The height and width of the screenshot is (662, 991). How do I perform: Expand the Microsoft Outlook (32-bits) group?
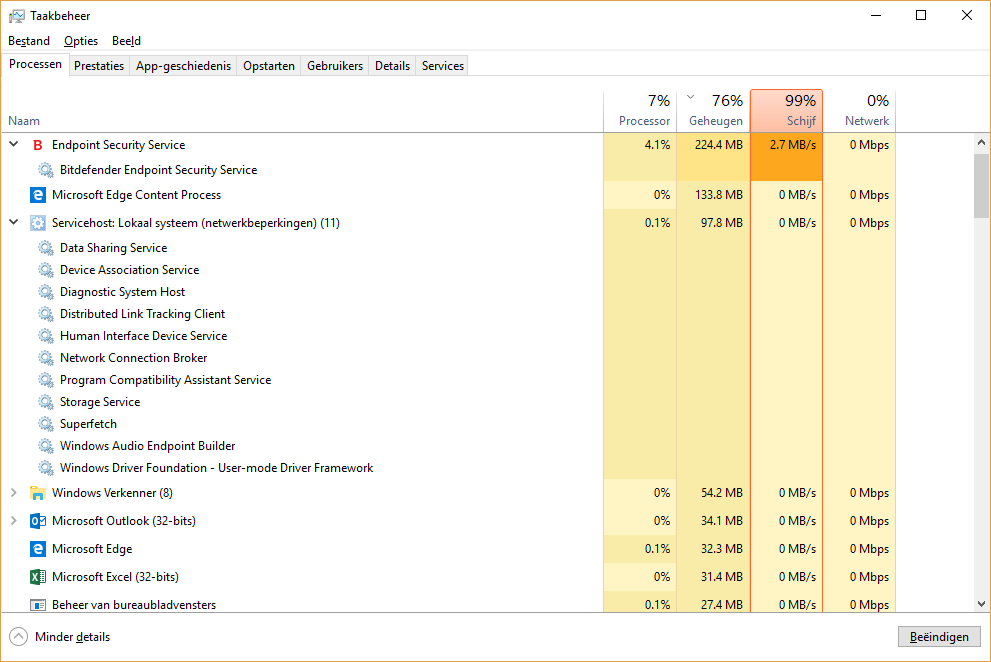pyautogui.click(x=14, y=520)
